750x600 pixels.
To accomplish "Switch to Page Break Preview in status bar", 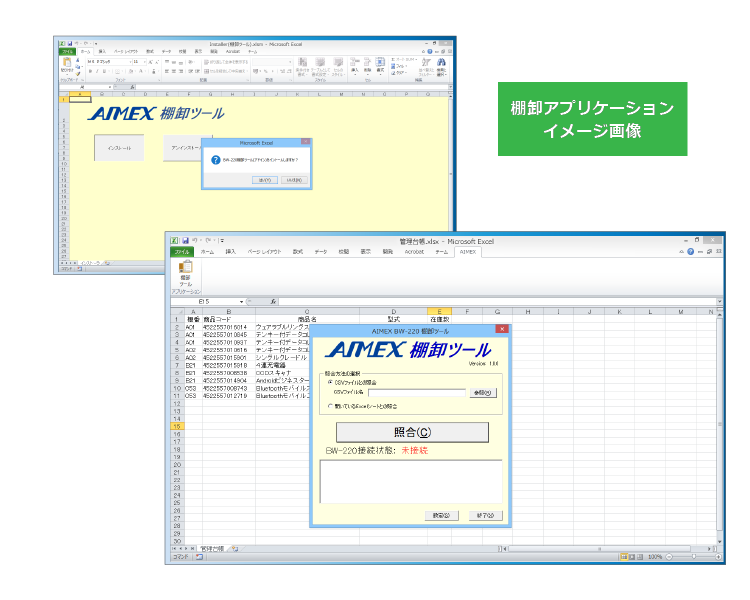I will pyautogui.click(x=640, y=557).
